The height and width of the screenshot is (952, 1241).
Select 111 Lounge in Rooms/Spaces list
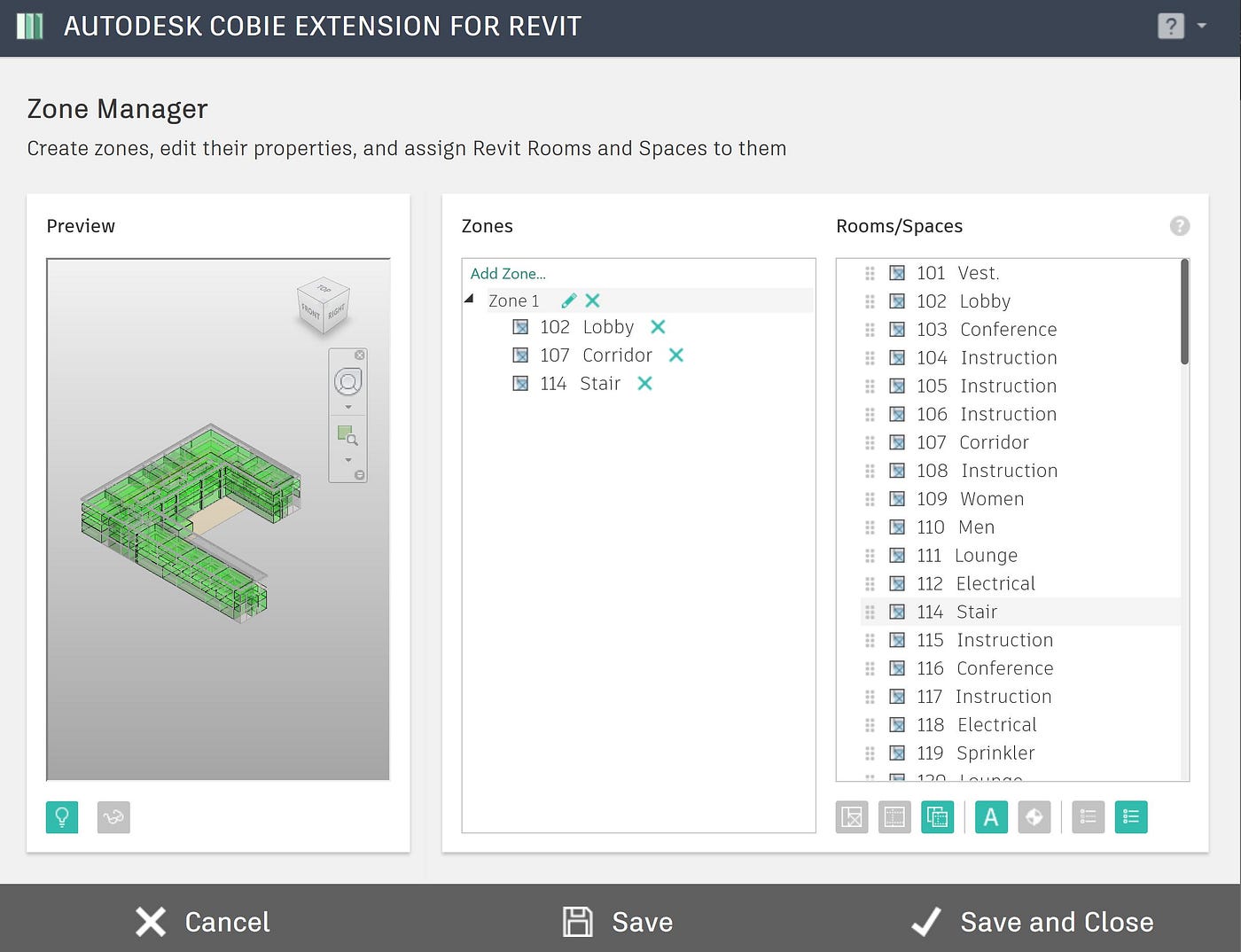(1020, 556)
